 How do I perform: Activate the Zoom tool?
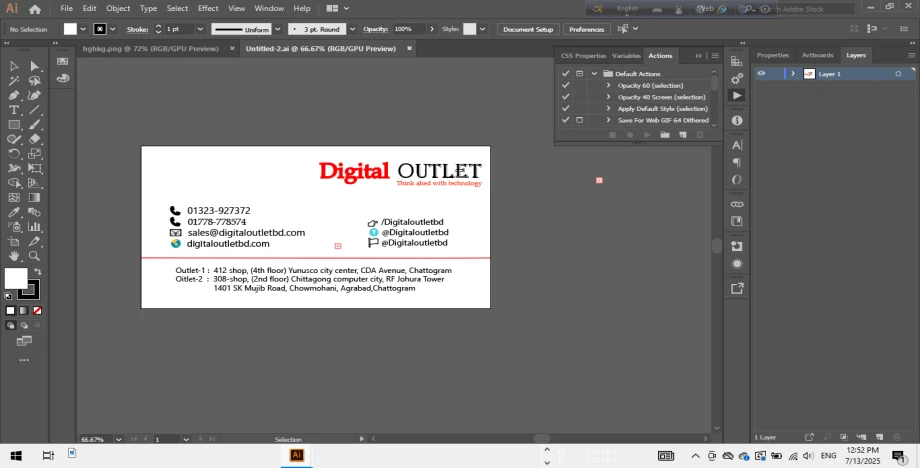point(34,257)
